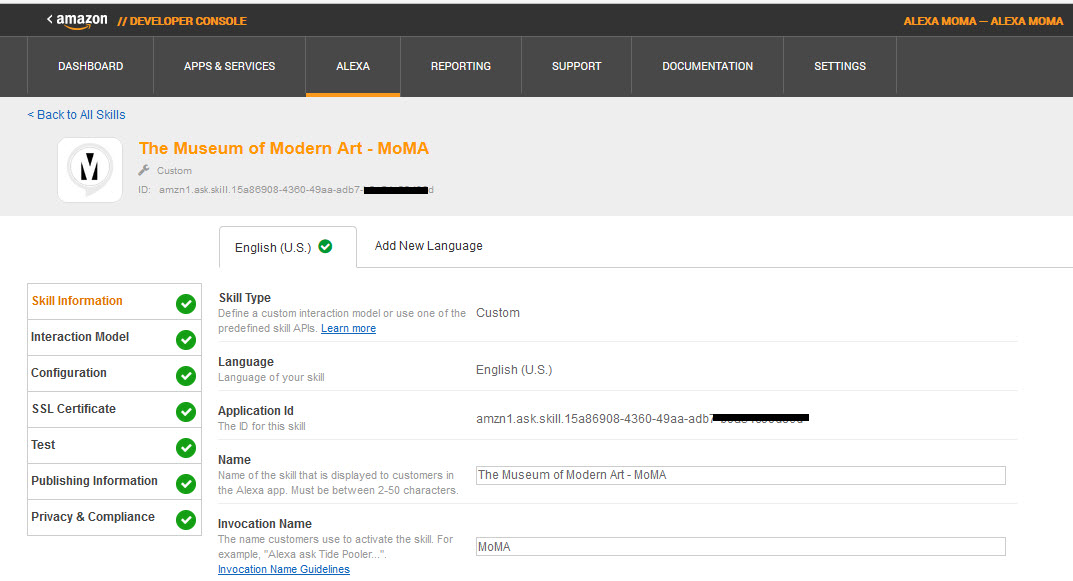This screenshot has width=1073, height=581.
Task: Open Invocation Name Guidelines link
Action: click(x=283, y=569)
